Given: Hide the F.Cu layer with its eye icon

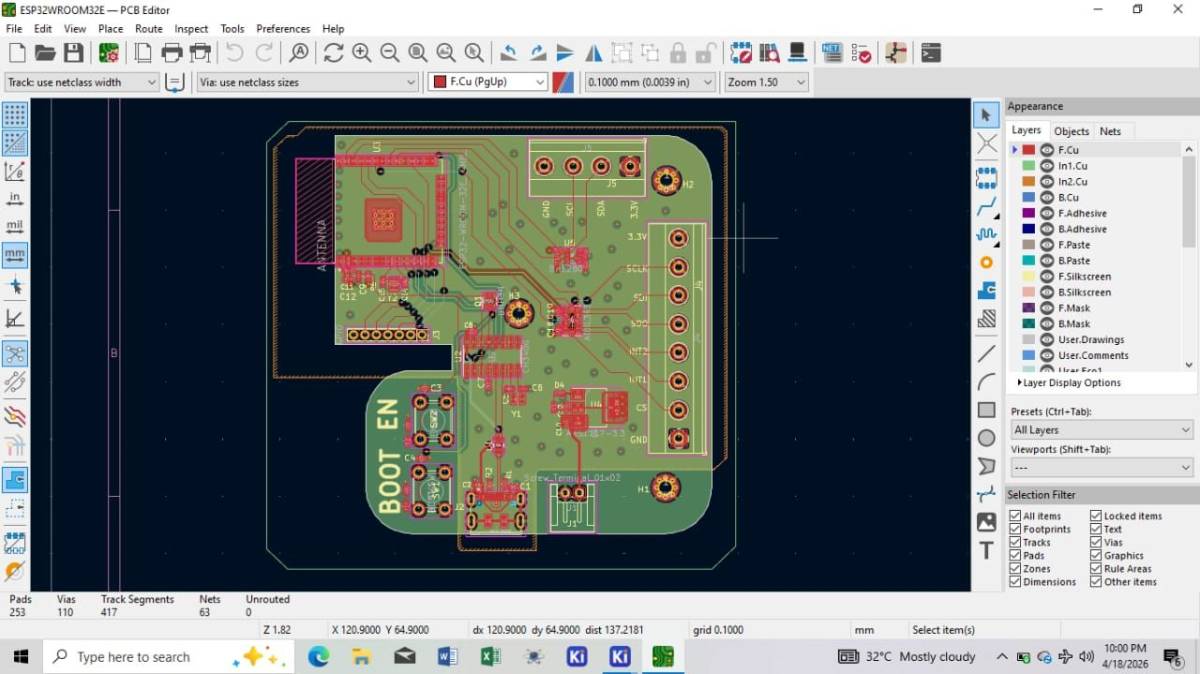Looking at the screenshot, I should [1047, 150].
